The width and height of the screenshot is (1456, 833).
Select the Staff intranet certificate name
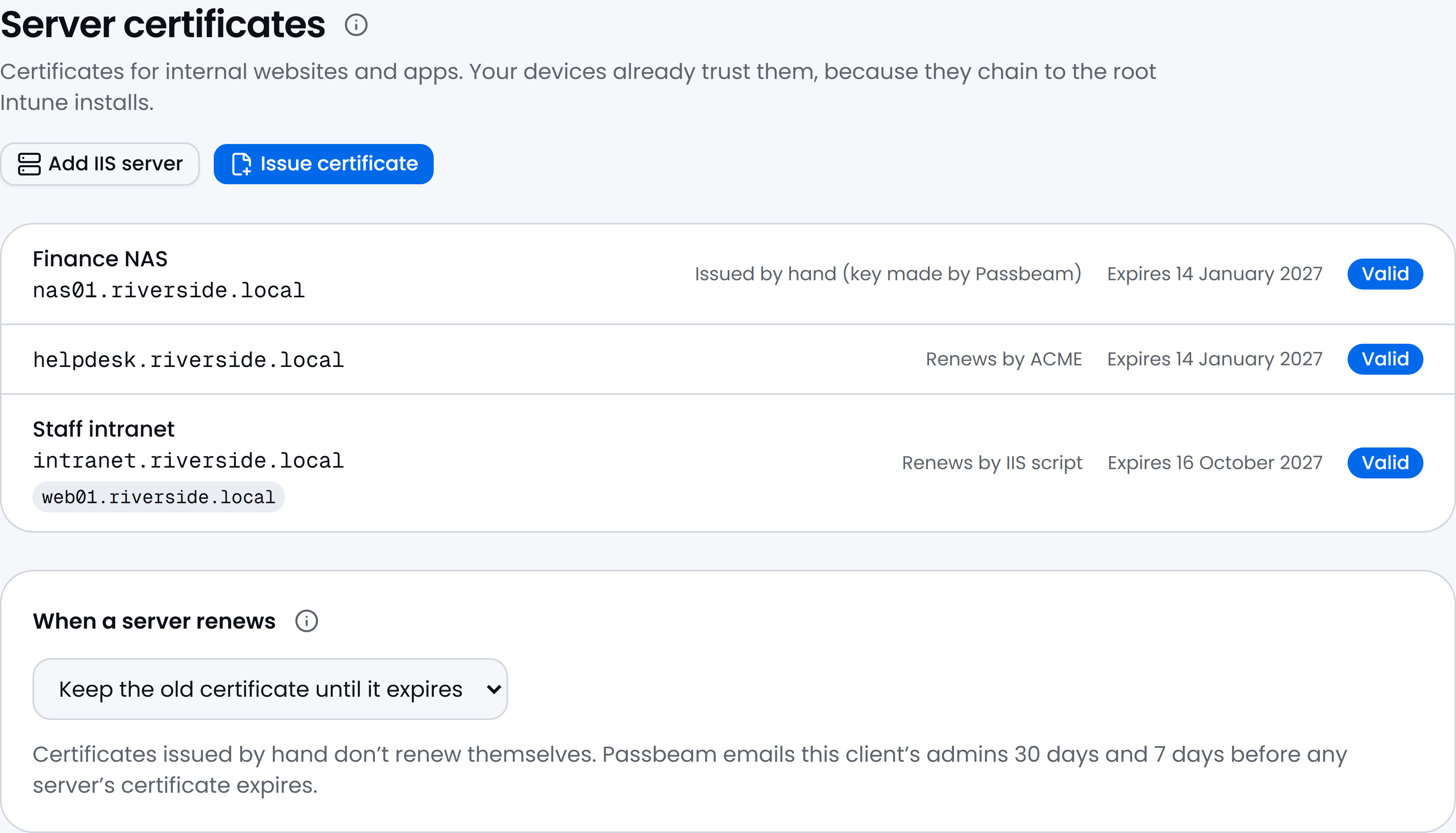[x=104, y=429]
